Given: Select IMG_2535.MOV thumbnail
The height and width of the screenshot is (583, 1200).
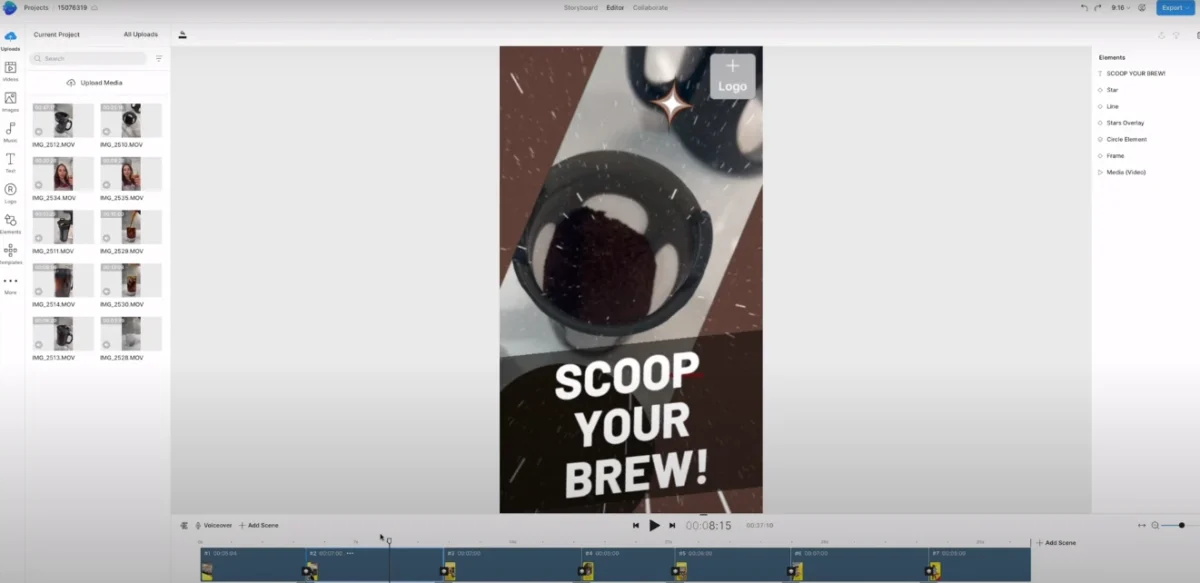Looking at the screenshot, I should 130,174.
